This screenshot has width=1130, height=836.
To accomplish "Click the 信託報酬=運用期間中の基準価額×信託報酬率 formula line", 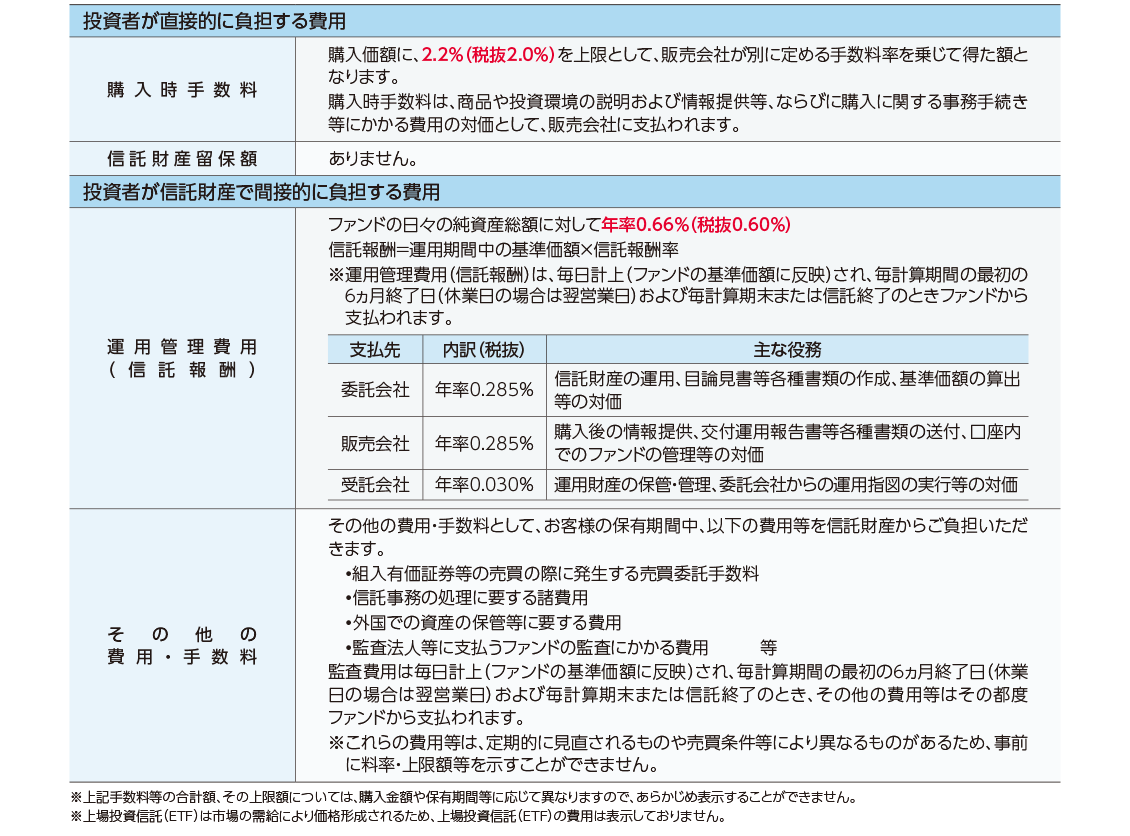I will [504, 249].
